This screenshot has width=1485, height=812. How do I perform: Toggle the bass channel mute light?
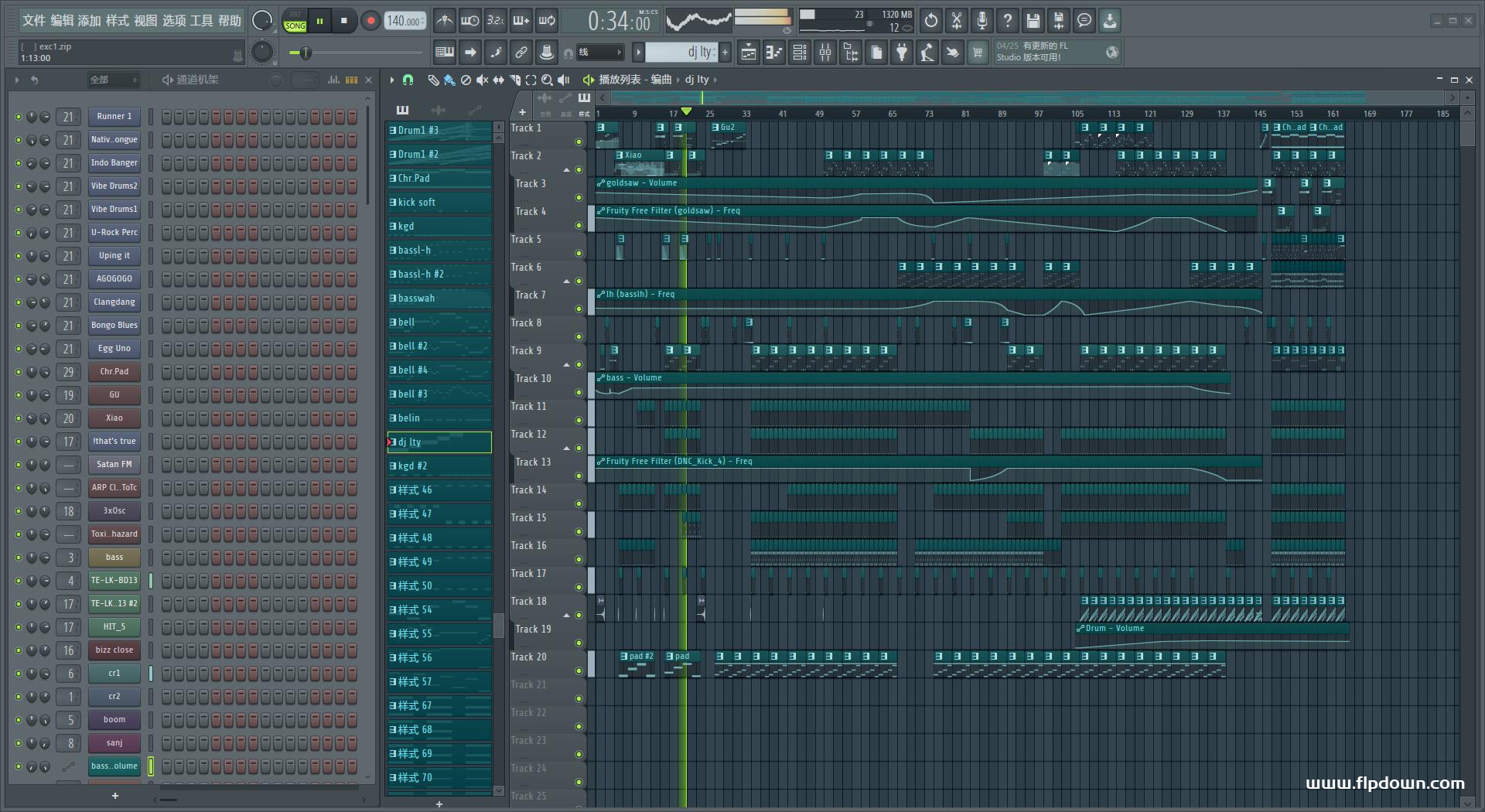tap(19, 558)
